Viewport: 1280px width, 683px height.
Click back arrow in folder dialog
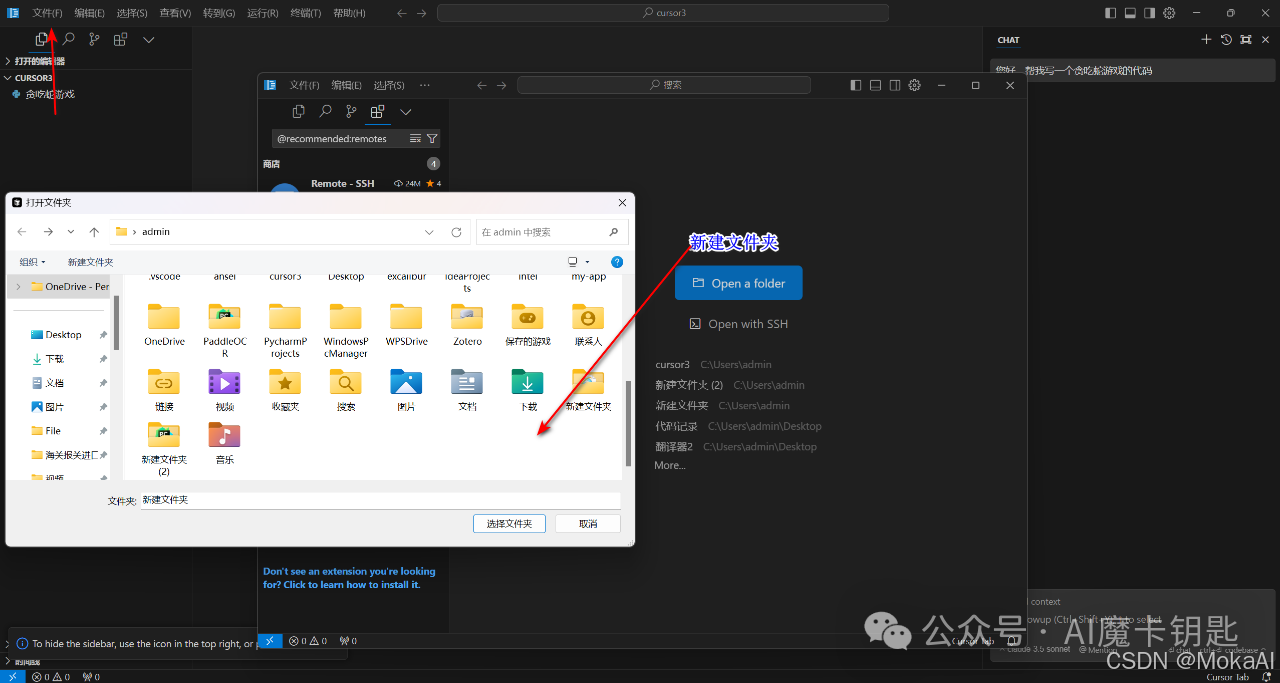pos(22,231)
